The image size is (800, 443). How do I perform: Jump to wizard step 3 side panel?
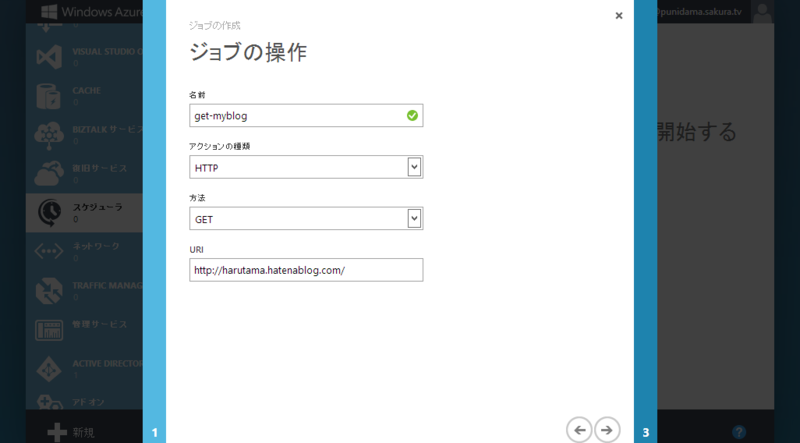[x=645, y=222]
